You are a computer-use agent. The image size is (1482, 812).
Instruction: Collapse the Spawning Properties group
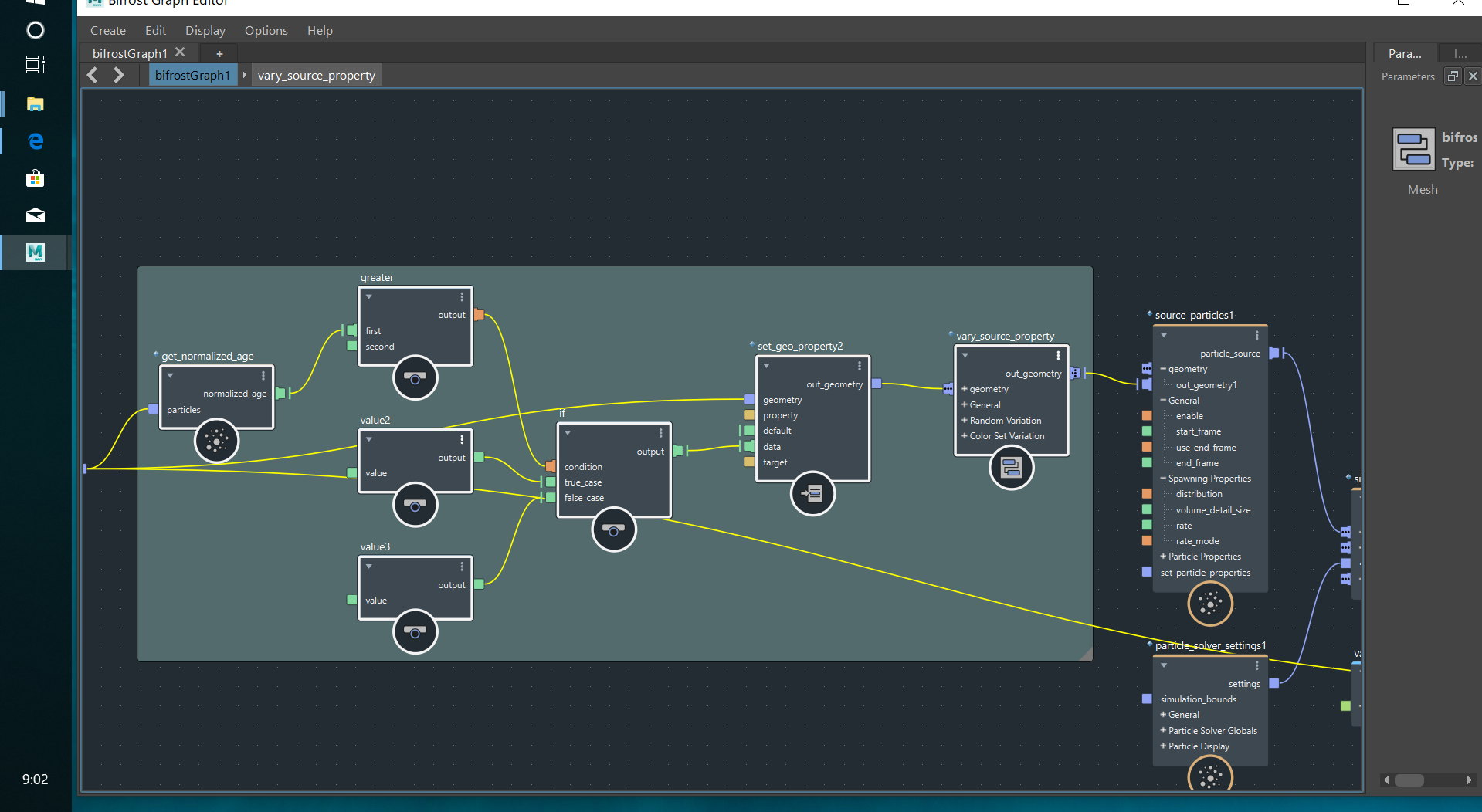[1163, 478]
